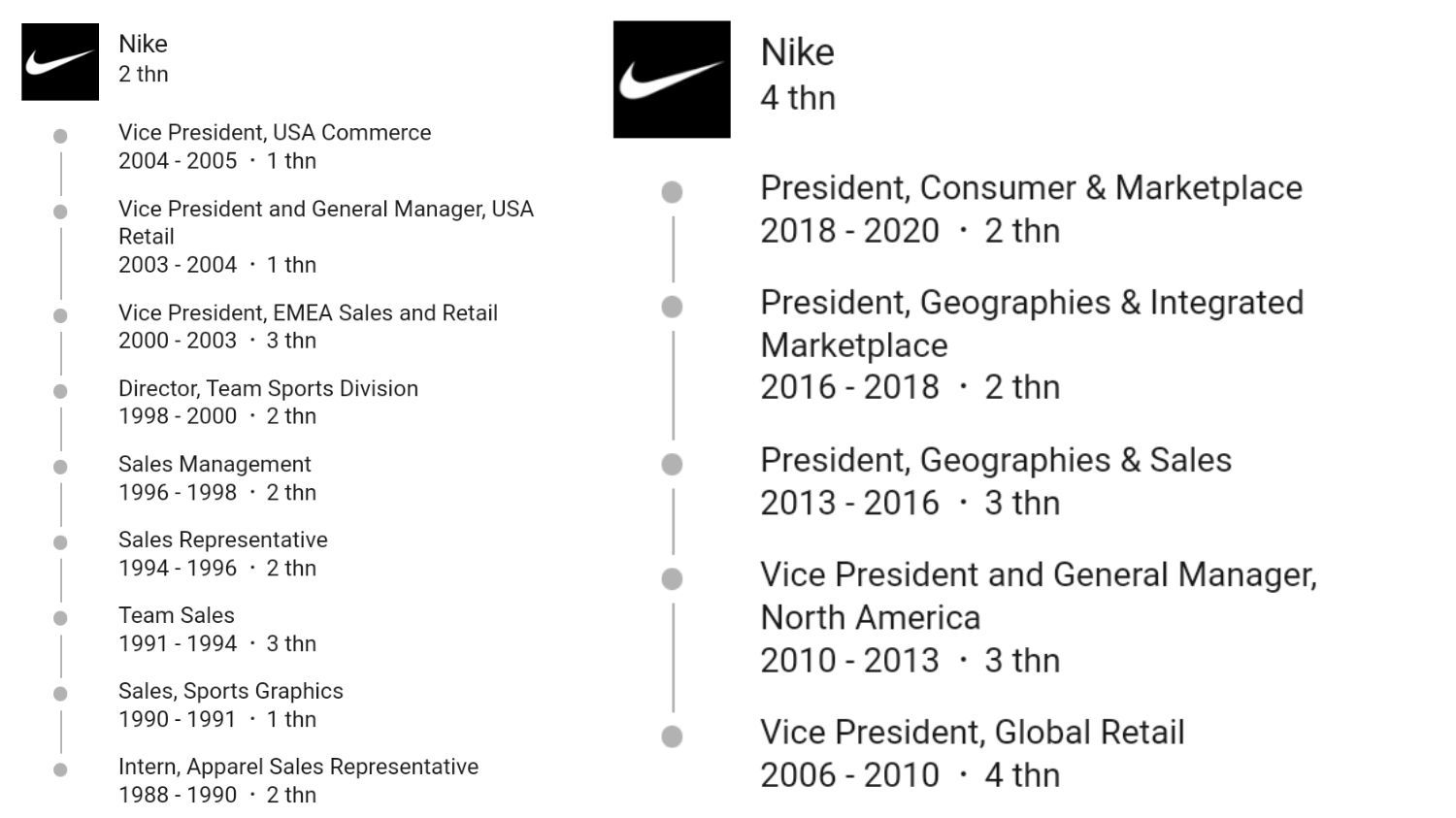Open the Nike company name with 2 thn
Viewport: 1456px width, 818px height.
coord(143,44)
